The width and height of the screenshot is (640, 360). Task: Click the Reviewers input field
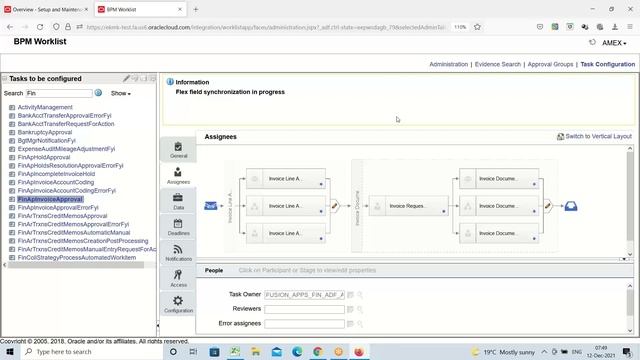tap(304, 309)
